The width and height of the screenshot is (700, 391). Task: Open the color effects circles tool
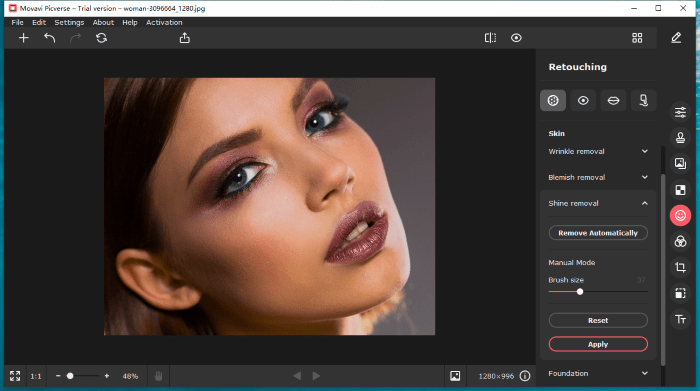(x=680, y=241)
